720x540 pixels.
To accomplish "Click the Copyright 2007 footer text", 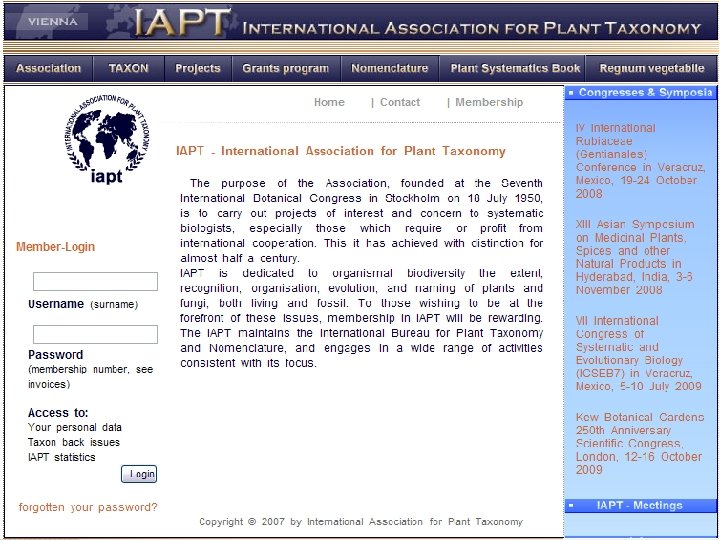I will tap(361, 522).
